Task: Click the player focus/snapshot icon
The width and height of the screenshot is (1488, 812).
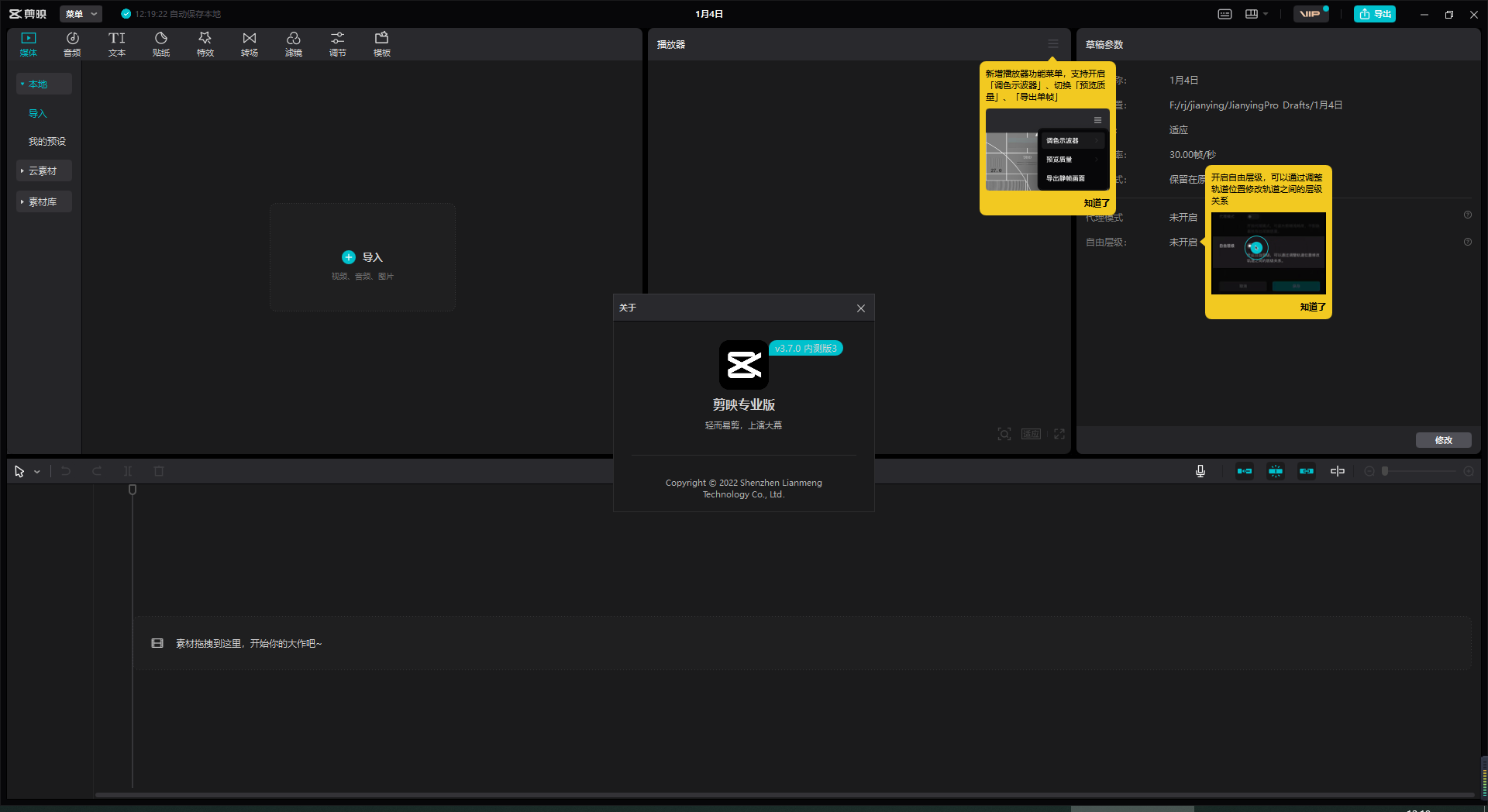Action: pos(1004,434)
